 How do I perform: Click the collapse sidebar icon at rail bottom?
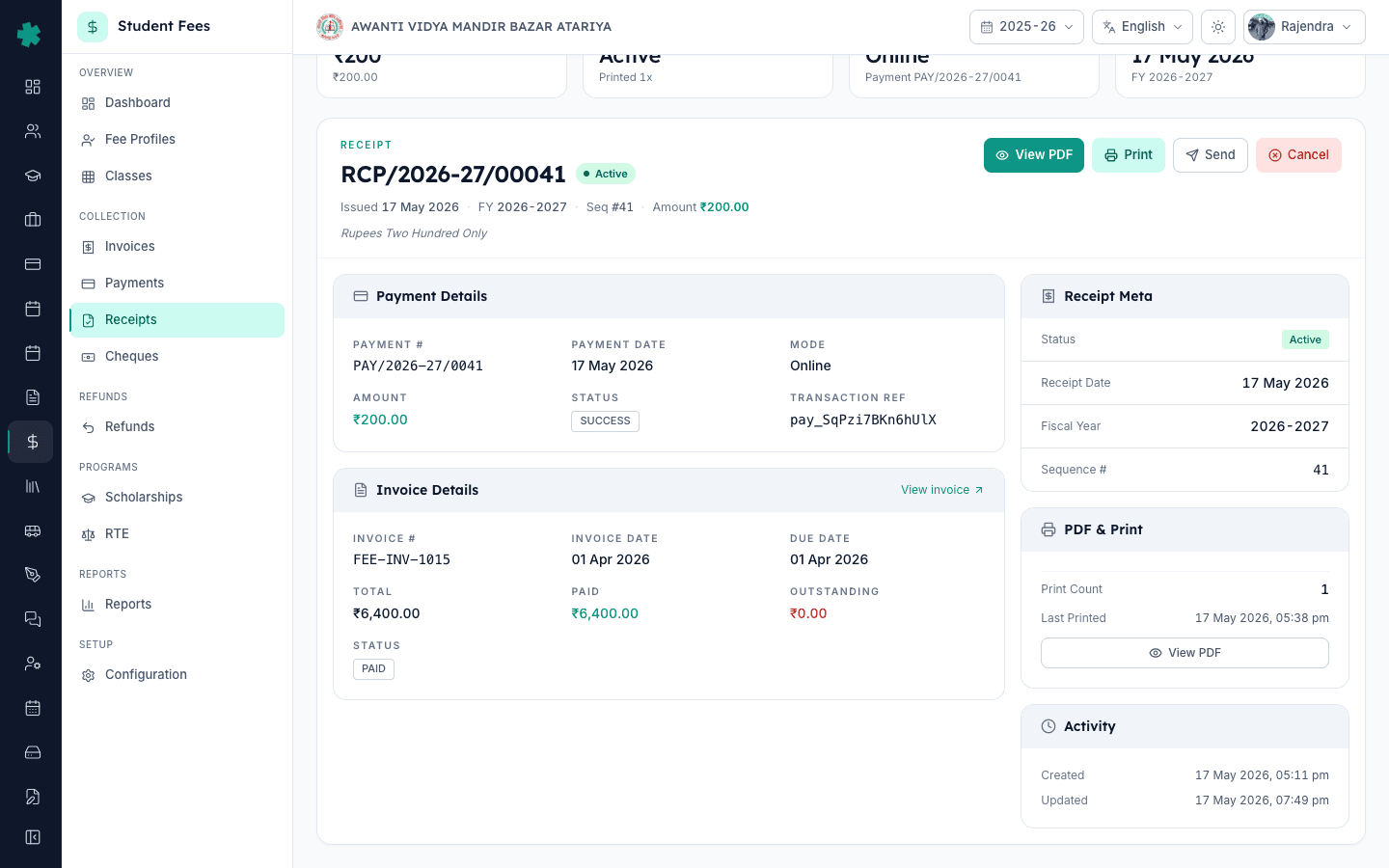(x=32, y=837)
